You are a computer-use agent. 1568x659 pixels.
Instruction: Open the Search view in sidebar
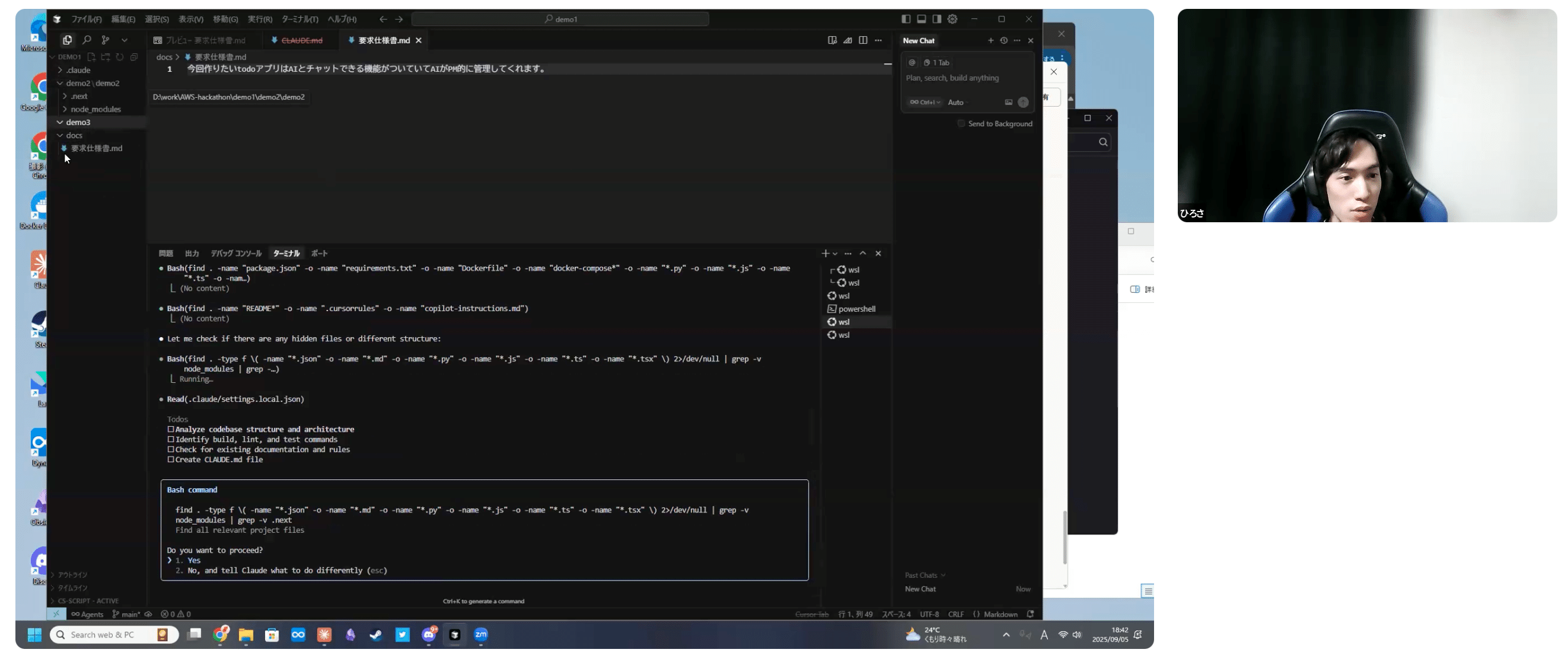(87, 40)
